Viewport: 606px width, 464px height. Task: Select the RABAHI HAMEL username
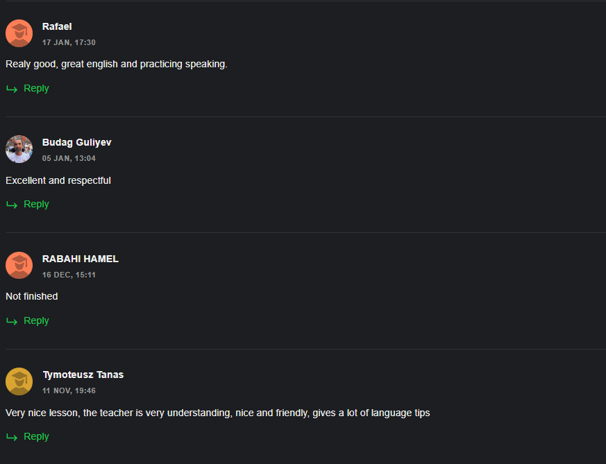tap(80, 259)
